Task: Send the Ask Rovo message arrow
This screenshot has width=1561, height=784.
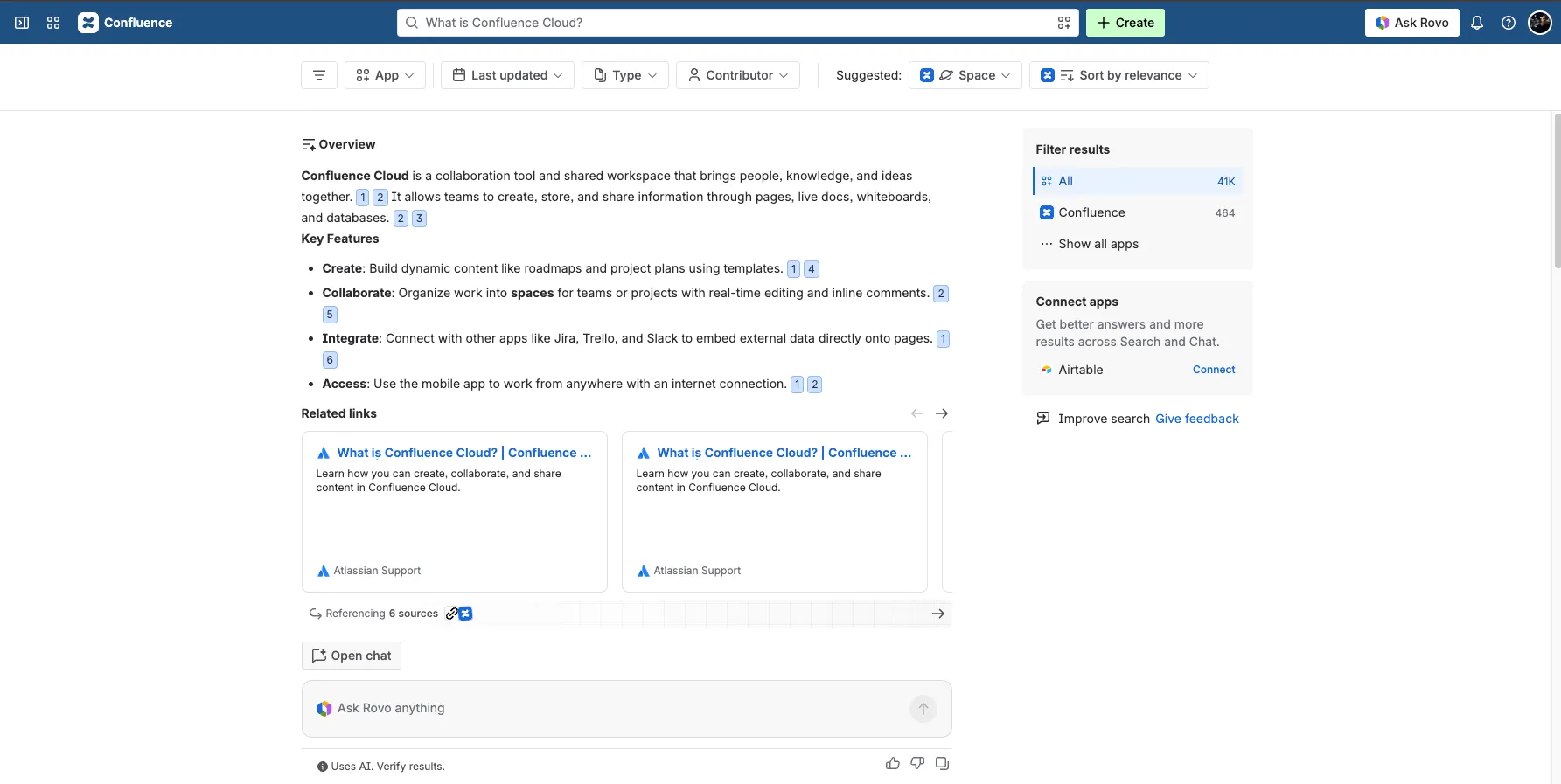Action: click(x=923, y=709)
